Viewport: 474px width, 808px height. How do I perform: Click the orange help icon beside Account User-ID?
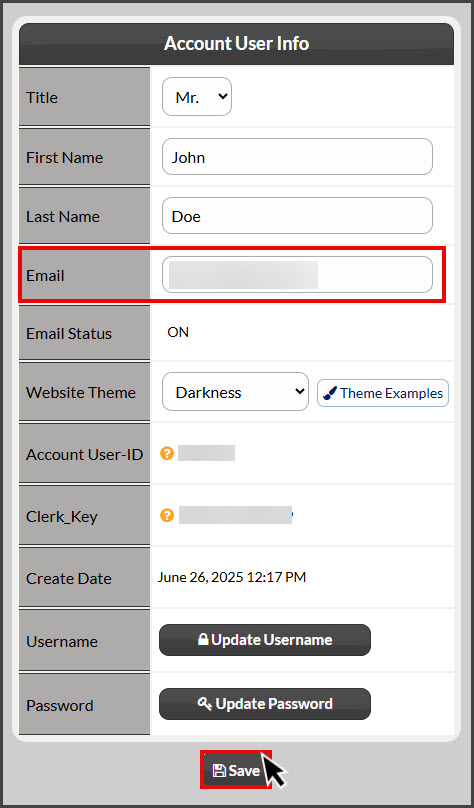coord(166,453)
